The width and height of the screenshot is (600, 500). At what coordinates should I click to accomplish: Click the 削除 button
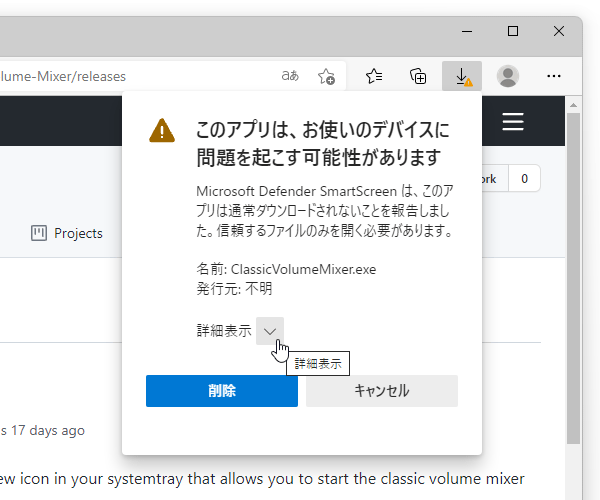tap(222, 391)
